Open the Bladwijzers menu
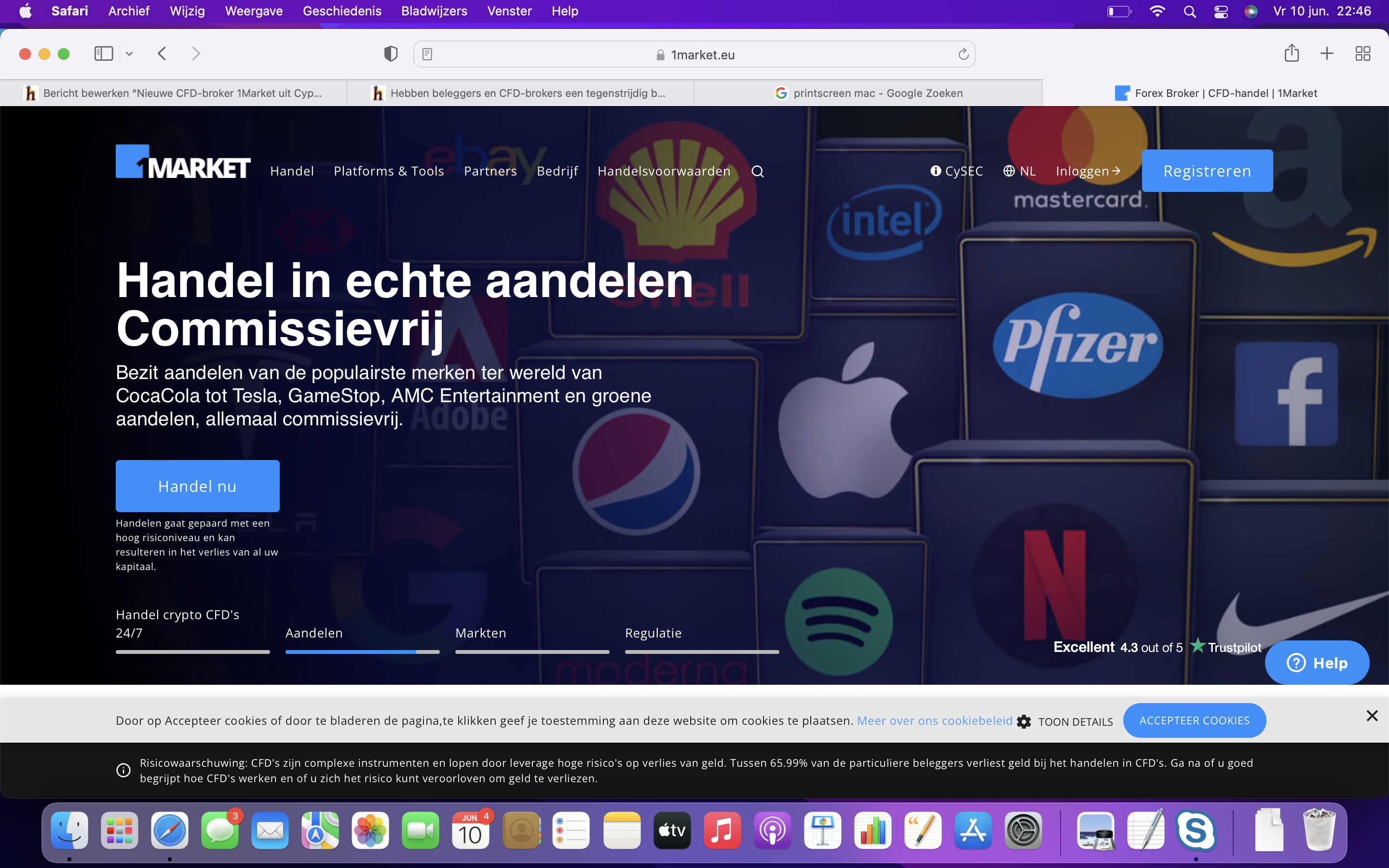1389x868 pixels. point(434,11)
